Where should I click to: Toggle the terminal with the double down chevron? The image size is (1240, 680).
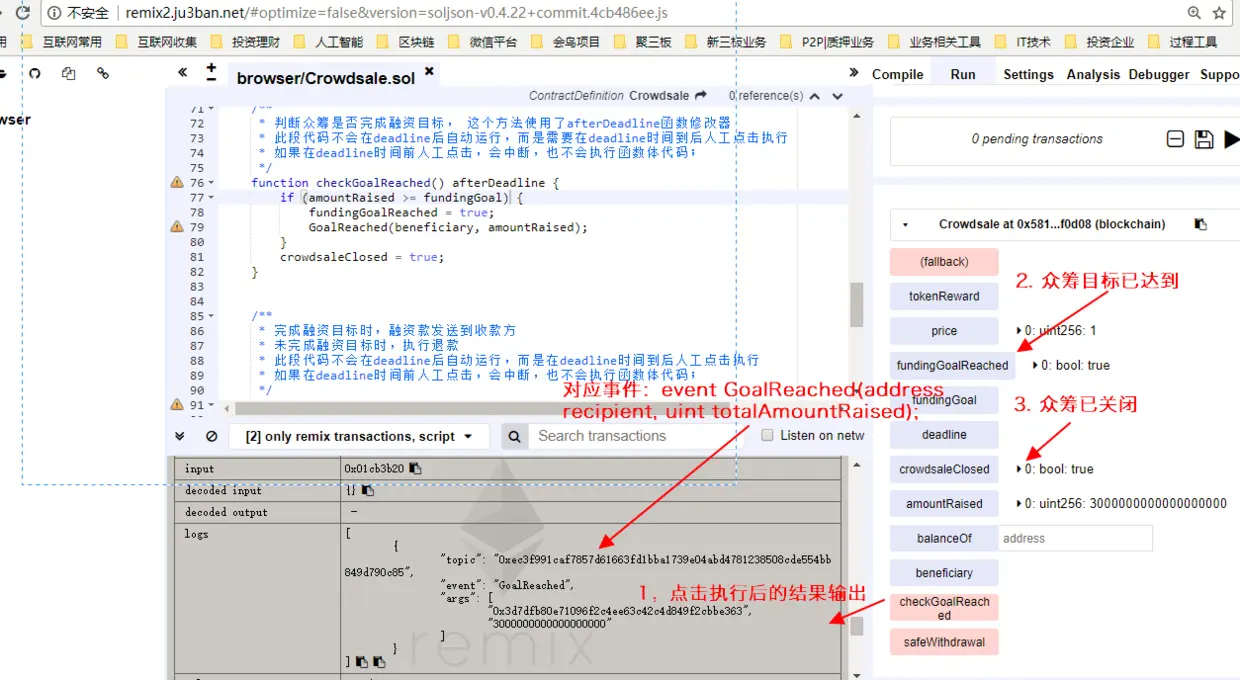[180, 436]
